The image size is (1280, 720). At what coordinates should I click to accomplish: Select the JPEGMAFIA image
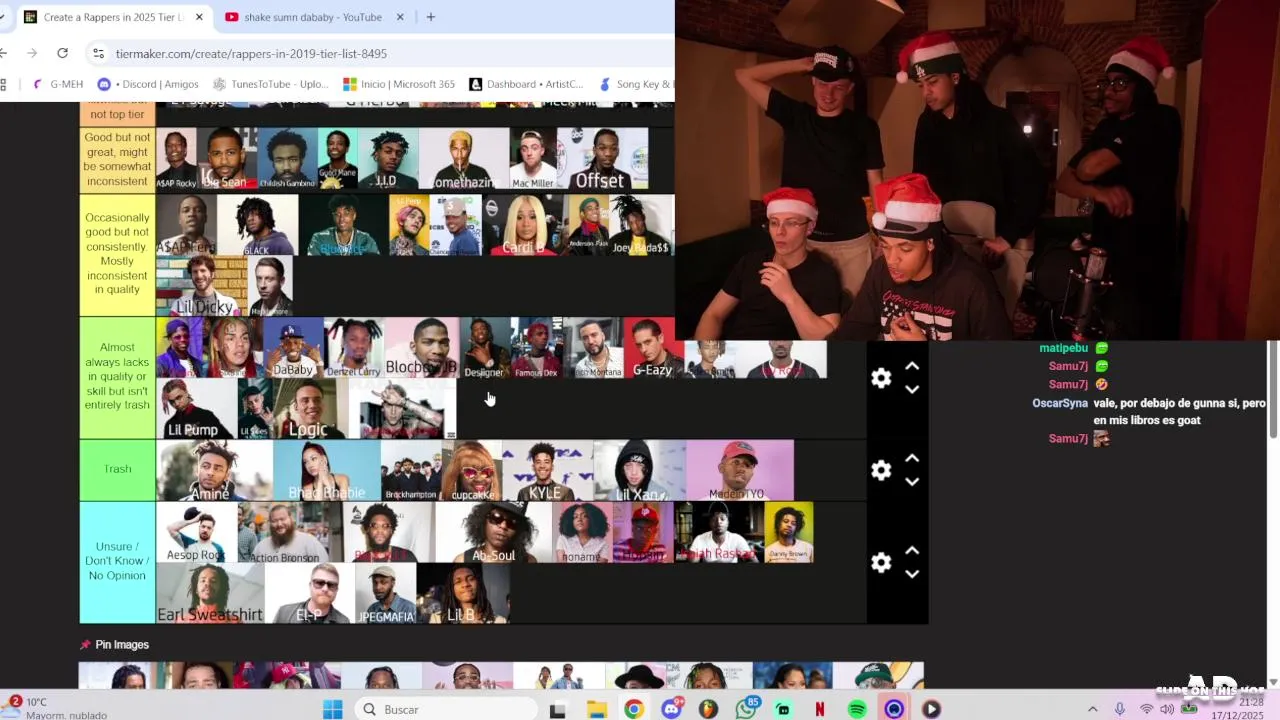pos(385,594)
